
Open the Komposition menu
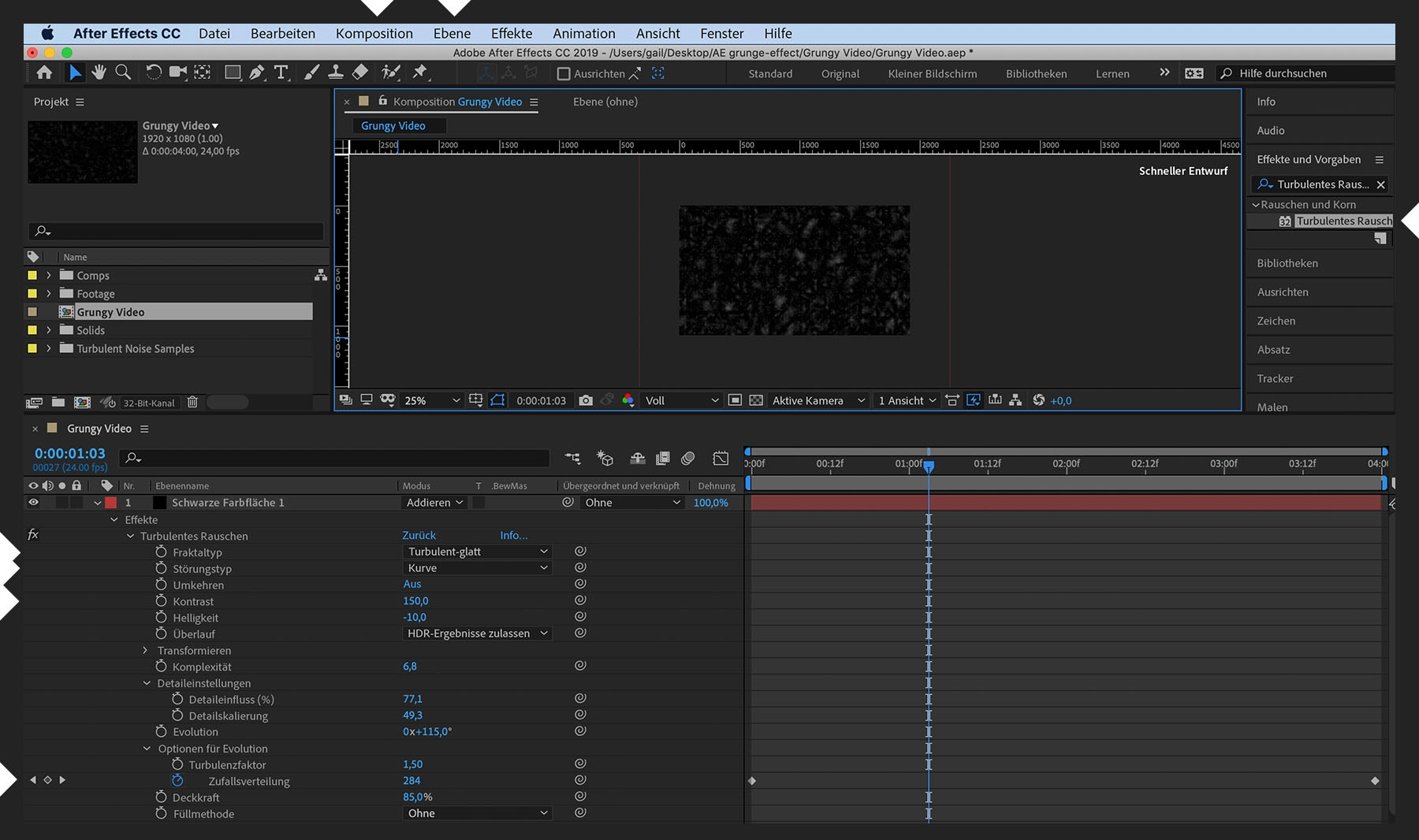tap(374, 33)
